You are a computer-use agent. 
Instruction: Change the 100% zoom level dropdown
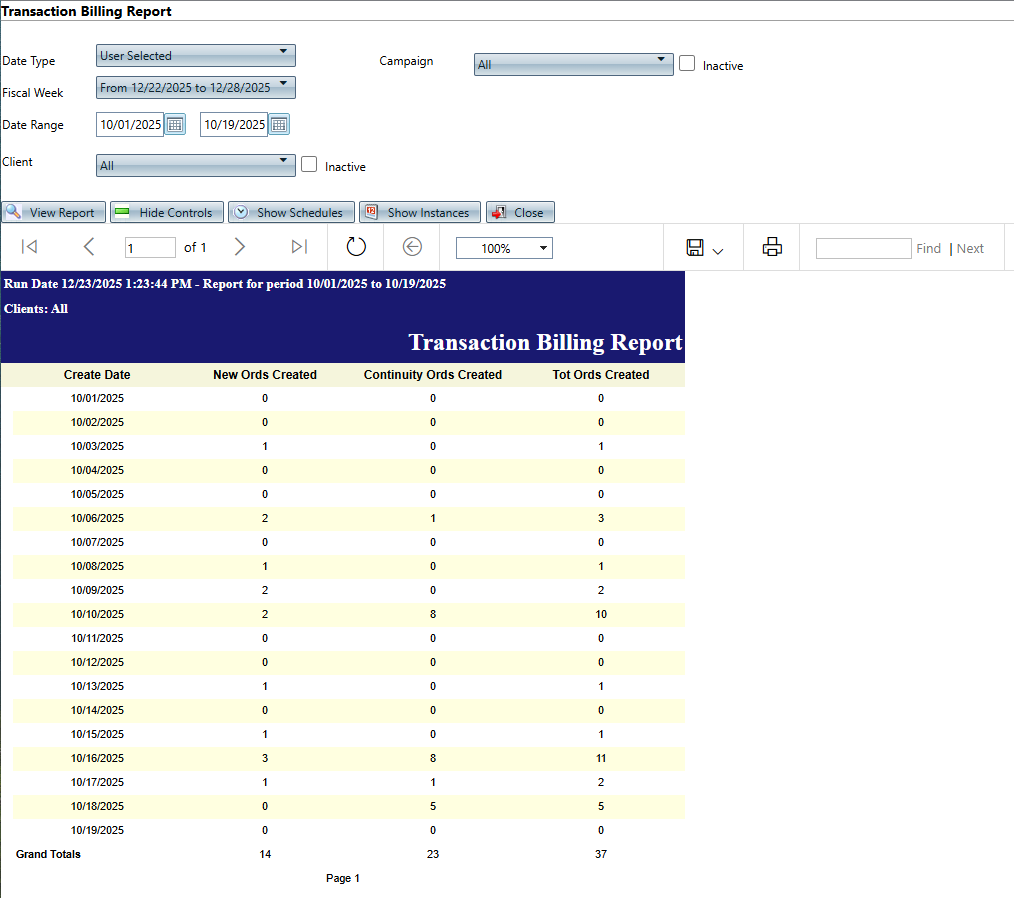click(x=504, y=248)
